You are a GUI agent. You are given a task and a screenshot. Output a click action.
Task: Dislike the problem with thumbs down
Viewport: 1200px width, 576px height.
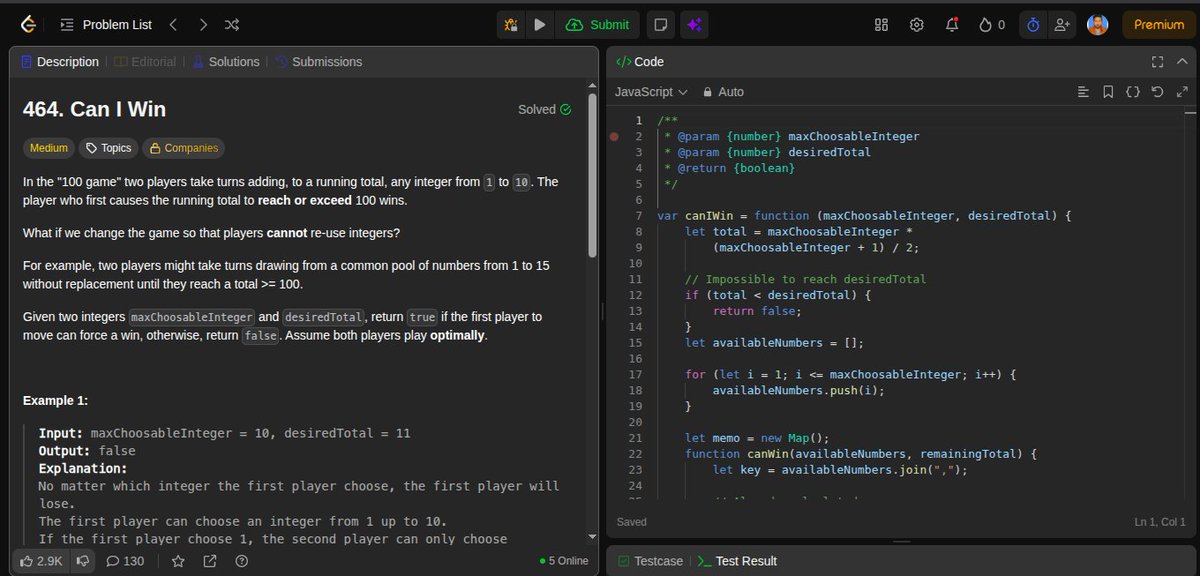83,561
